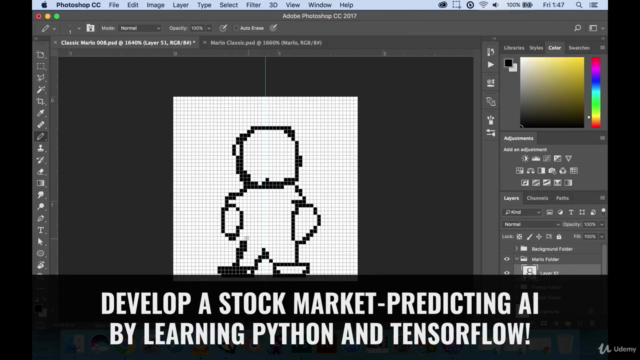This screenshot has width=640, height=360.
Task: Show the Background Folder group
Action: (x=507, y=249)
